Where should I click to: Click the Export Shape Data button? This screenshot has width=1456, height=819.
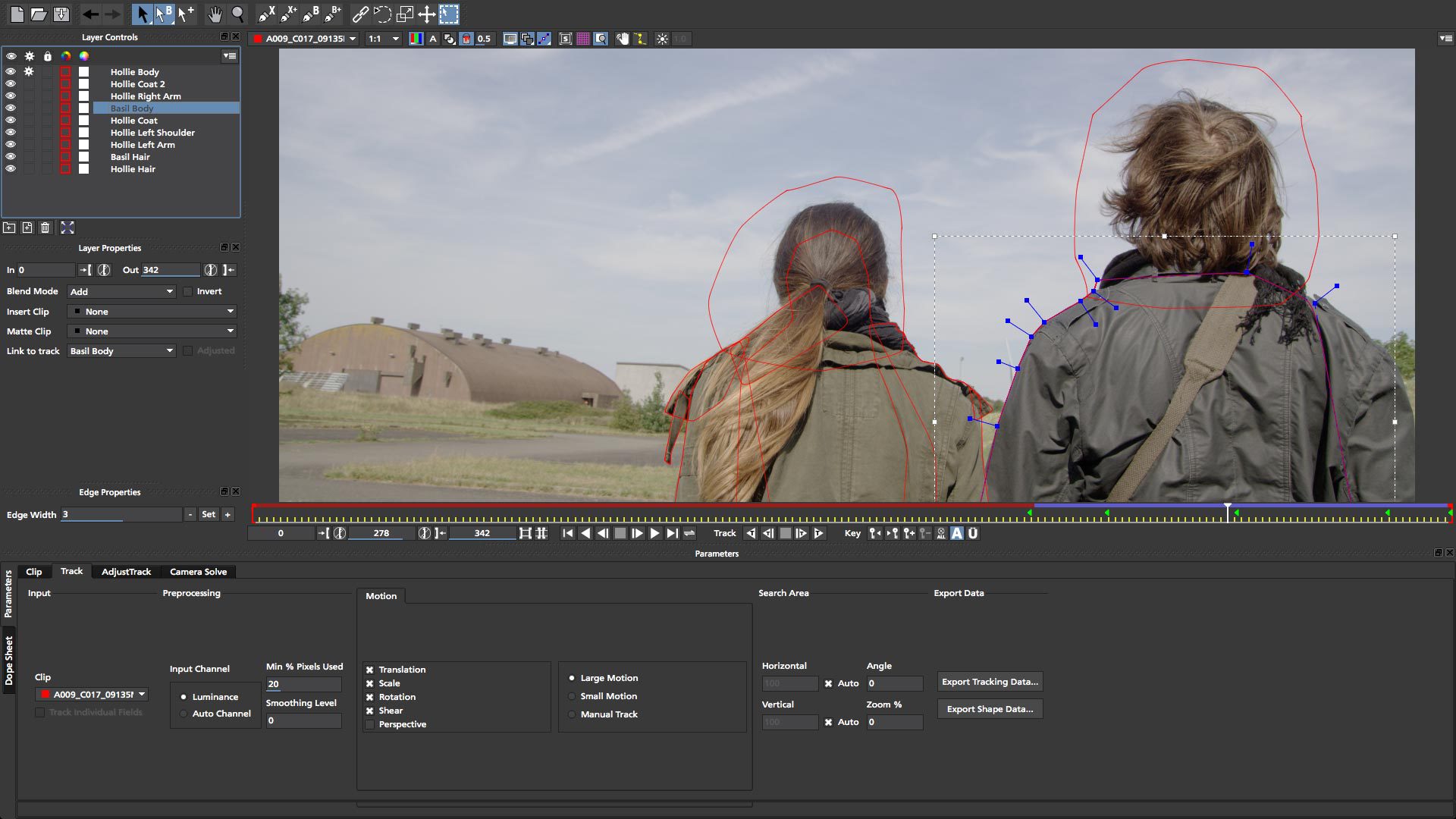click(x=989, y=709)
